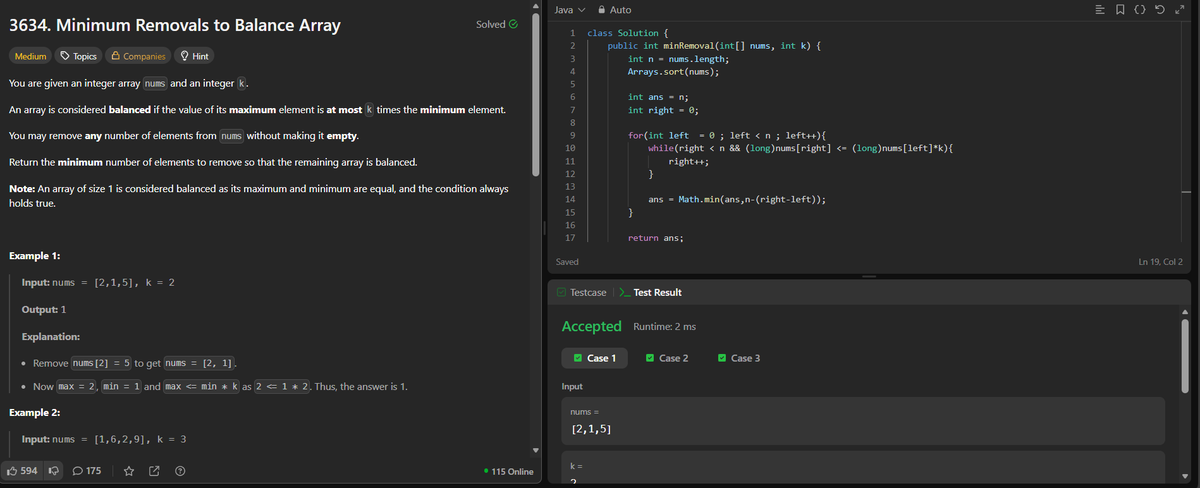Click the Saved status text
1200x488 pixels.
(x=567, y=262)
